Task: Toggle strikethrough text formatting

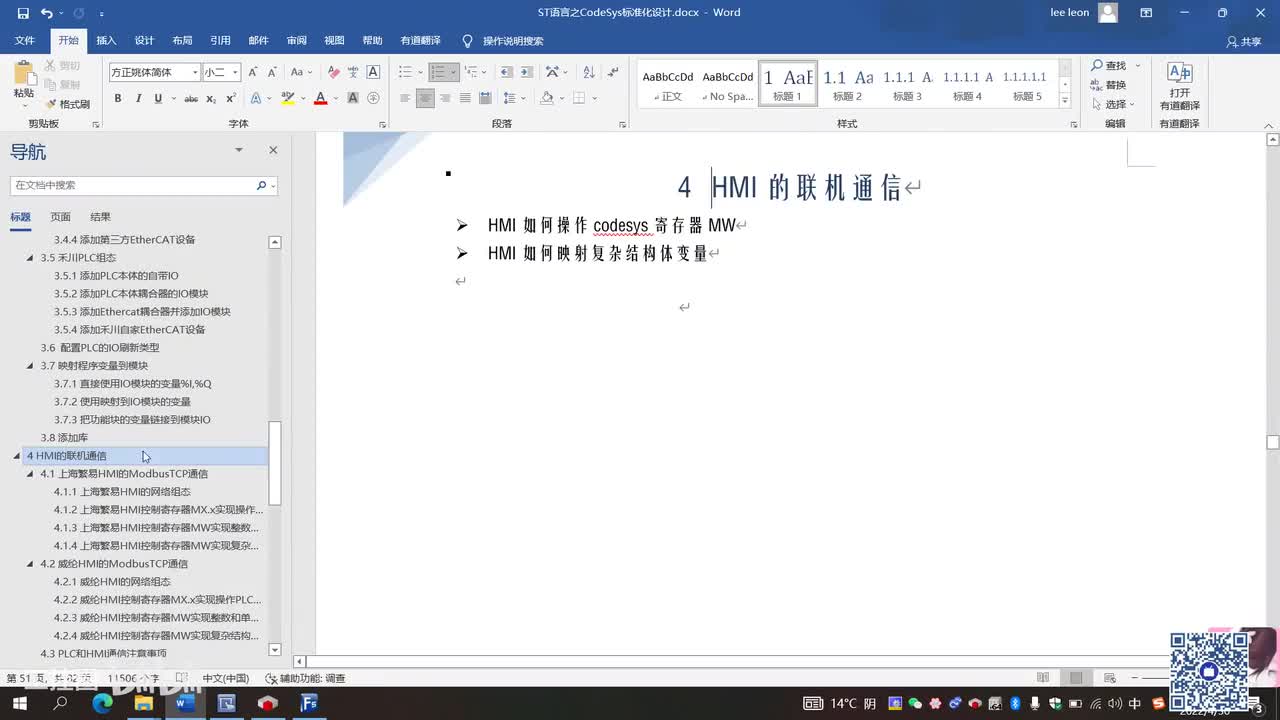Action: [191, 98]
